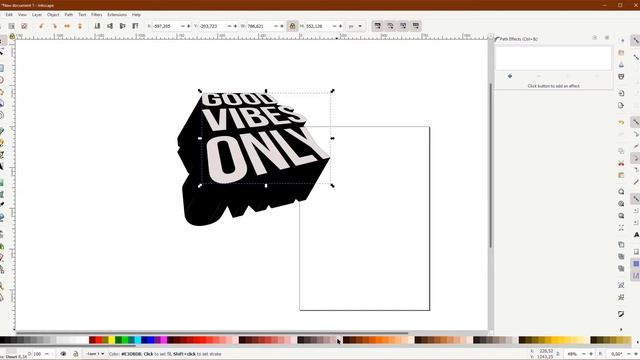Toggle current layer visibility eye

[x=63, y=354]
